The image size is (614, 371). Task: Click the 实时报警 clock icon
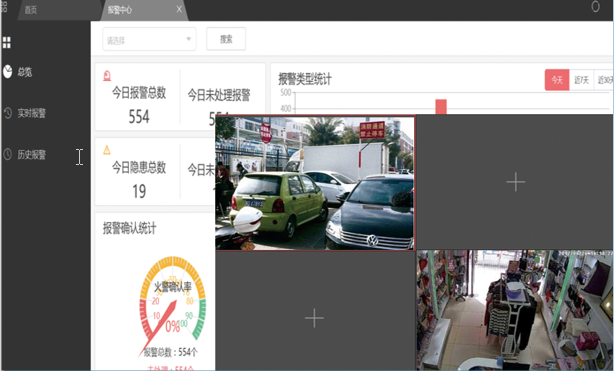[x=8, y=113]
